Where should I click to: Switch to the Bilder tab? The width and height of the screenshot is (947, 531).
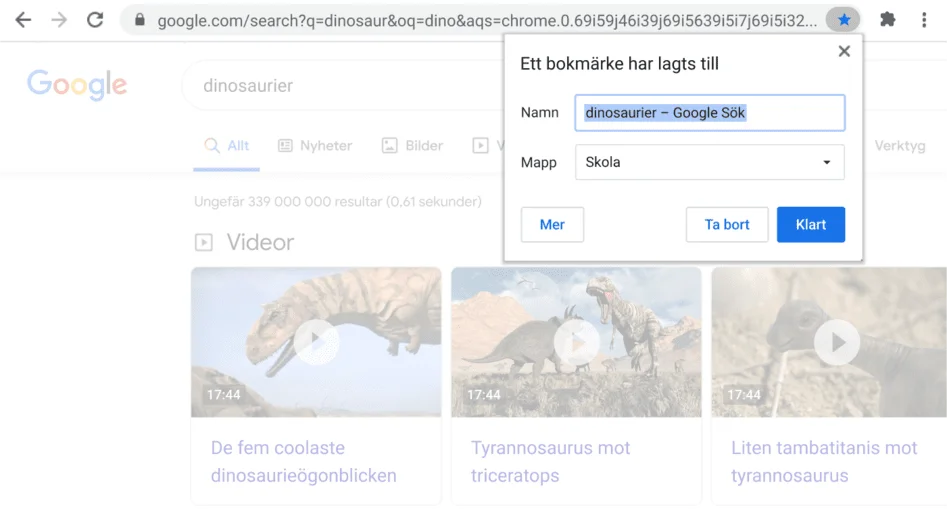(412, 146)
